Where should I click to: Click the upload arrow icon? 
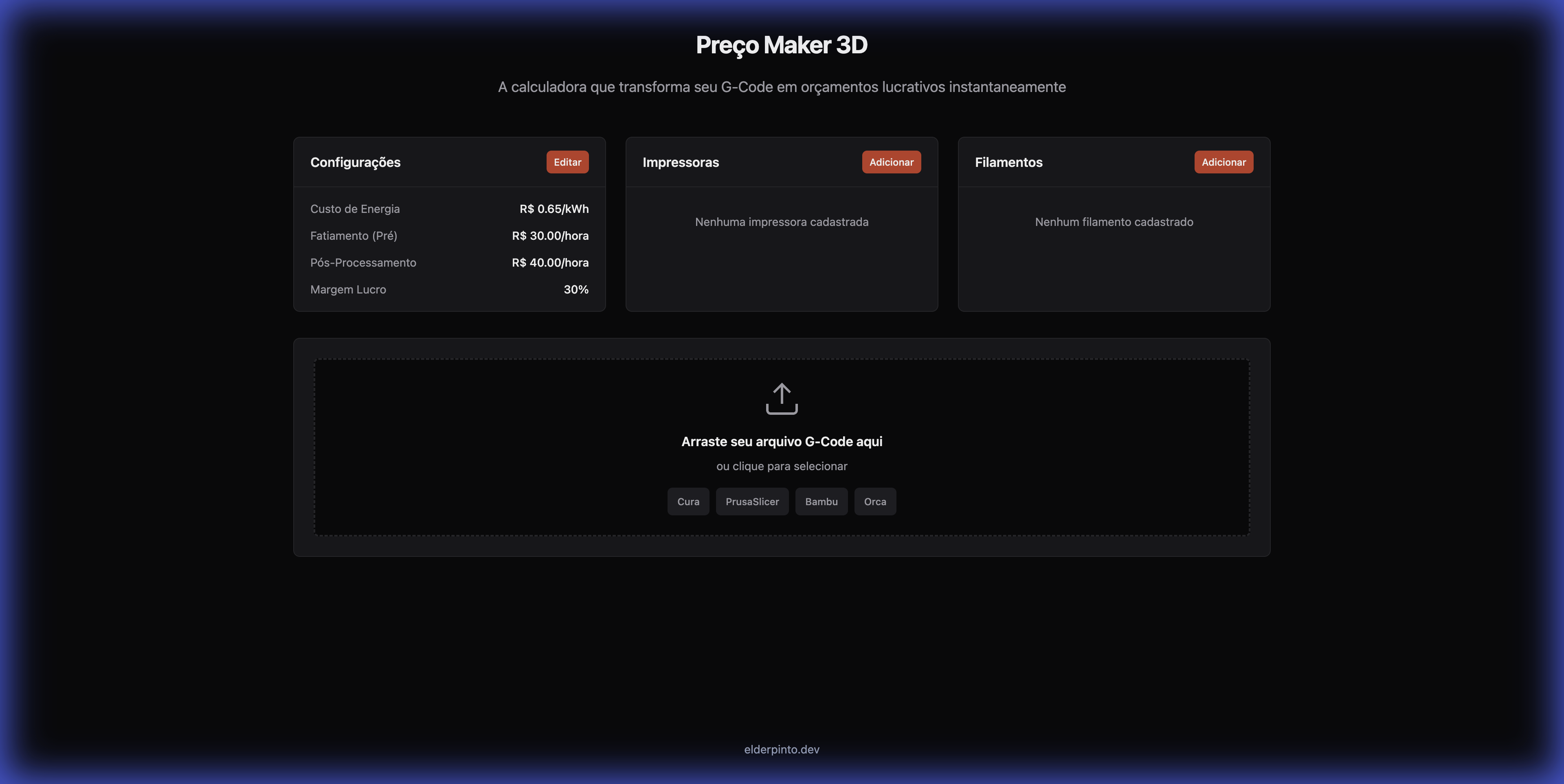(x=782, y=399)
